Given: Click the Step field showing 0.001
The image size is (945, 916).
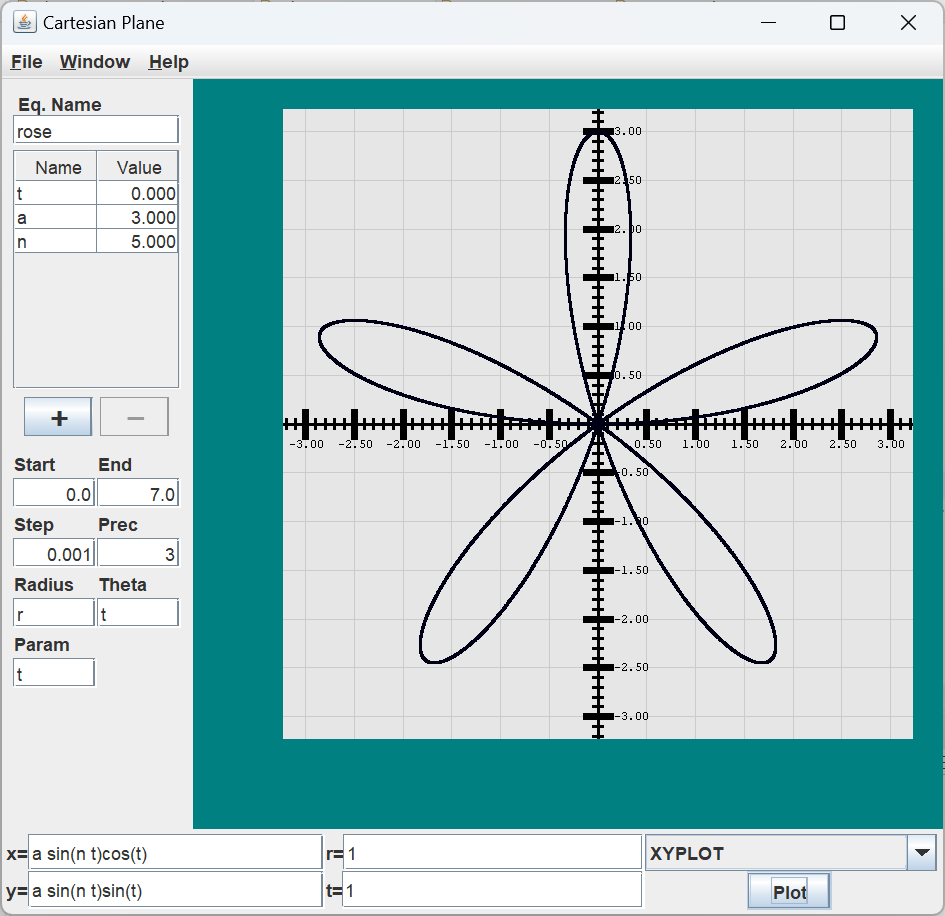Looking at the screenshot, I should (x=54, y=554).
